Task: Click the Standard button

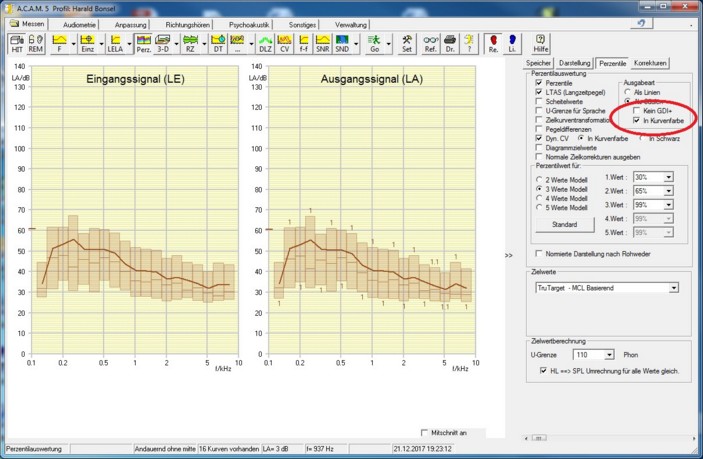Action: click(x=565, y=225)
